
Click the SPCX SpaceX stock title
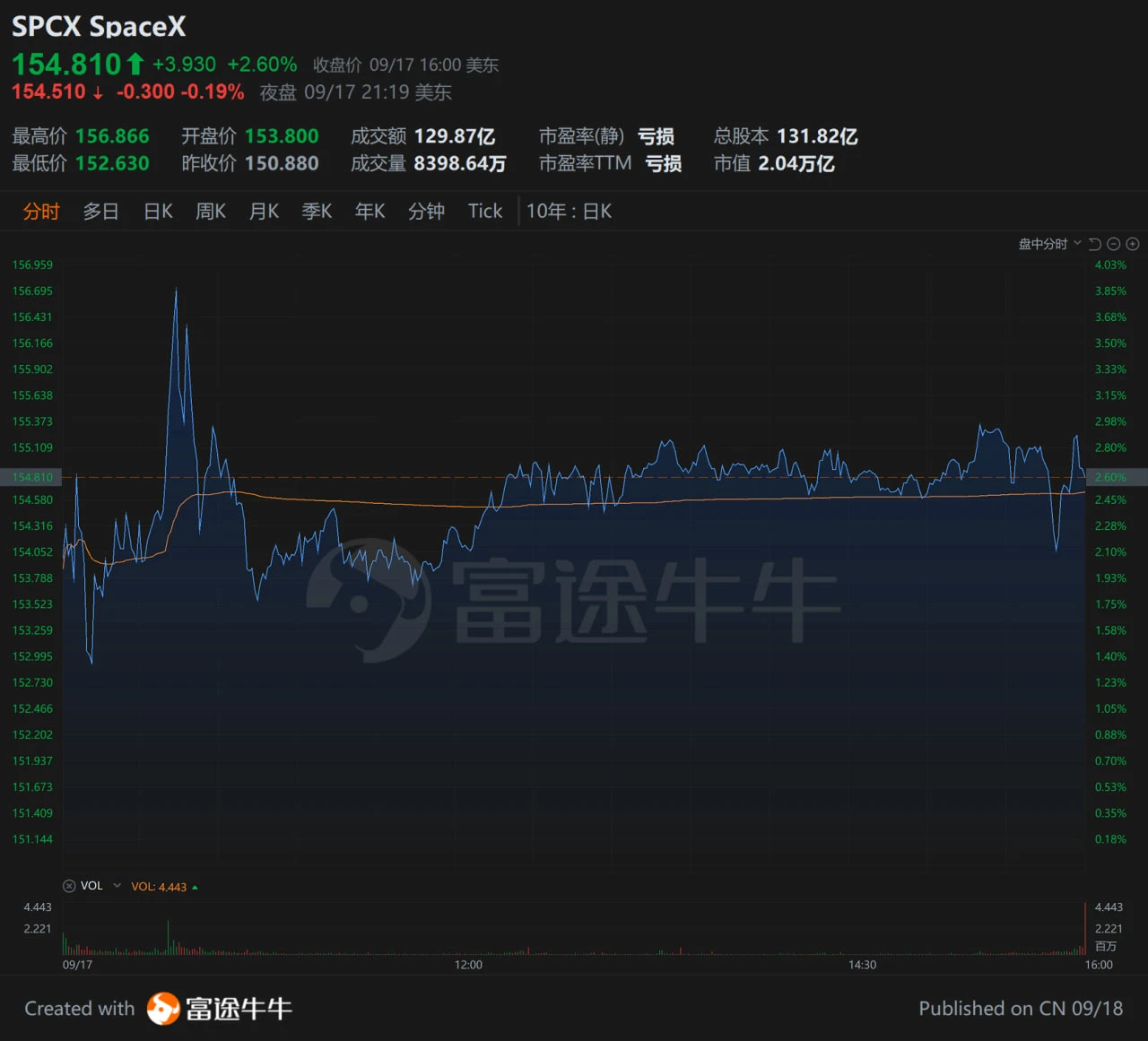[99, 27]
